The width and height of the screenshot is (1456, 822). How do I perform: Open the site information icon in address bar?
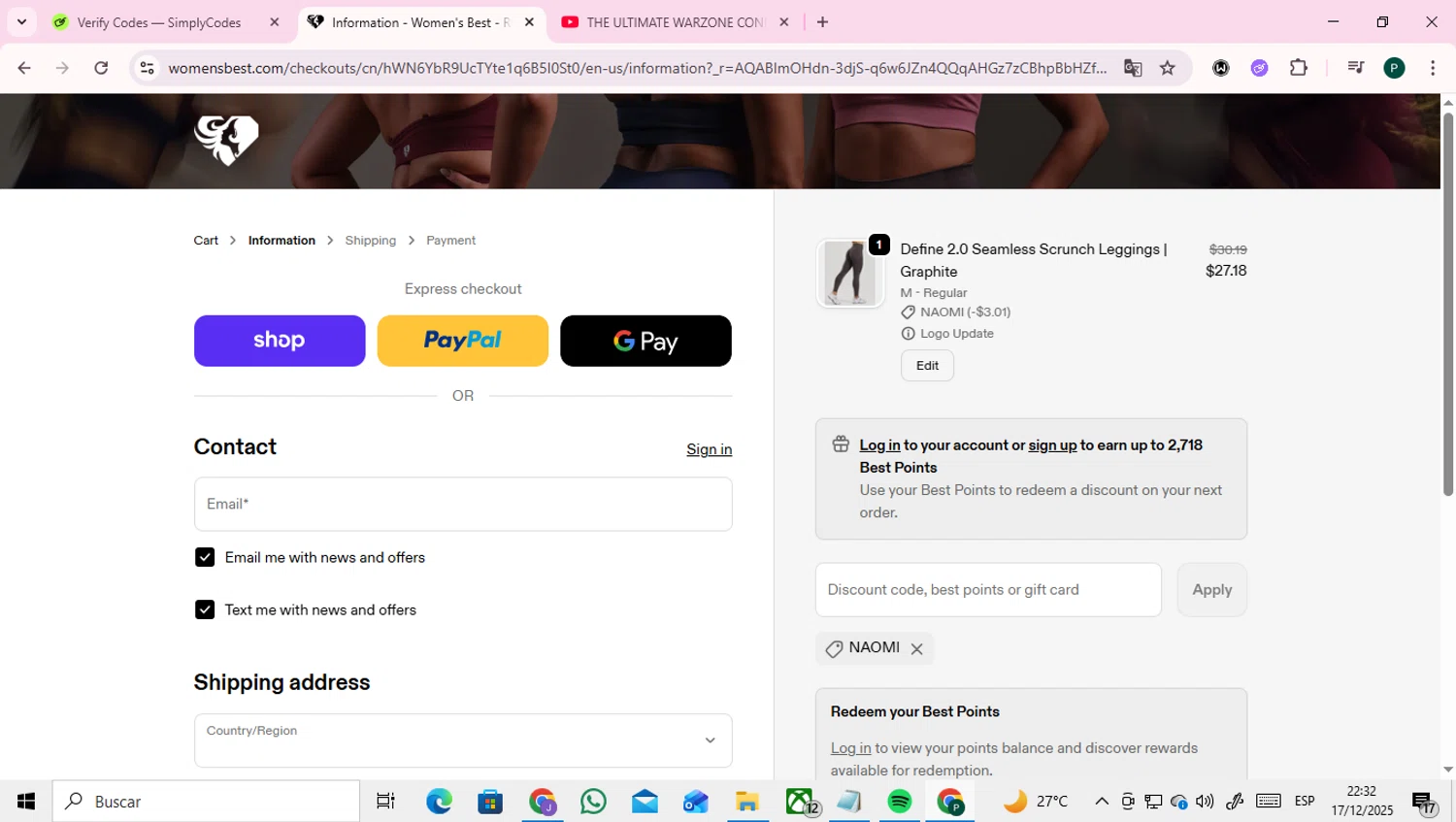pos(148,68)
